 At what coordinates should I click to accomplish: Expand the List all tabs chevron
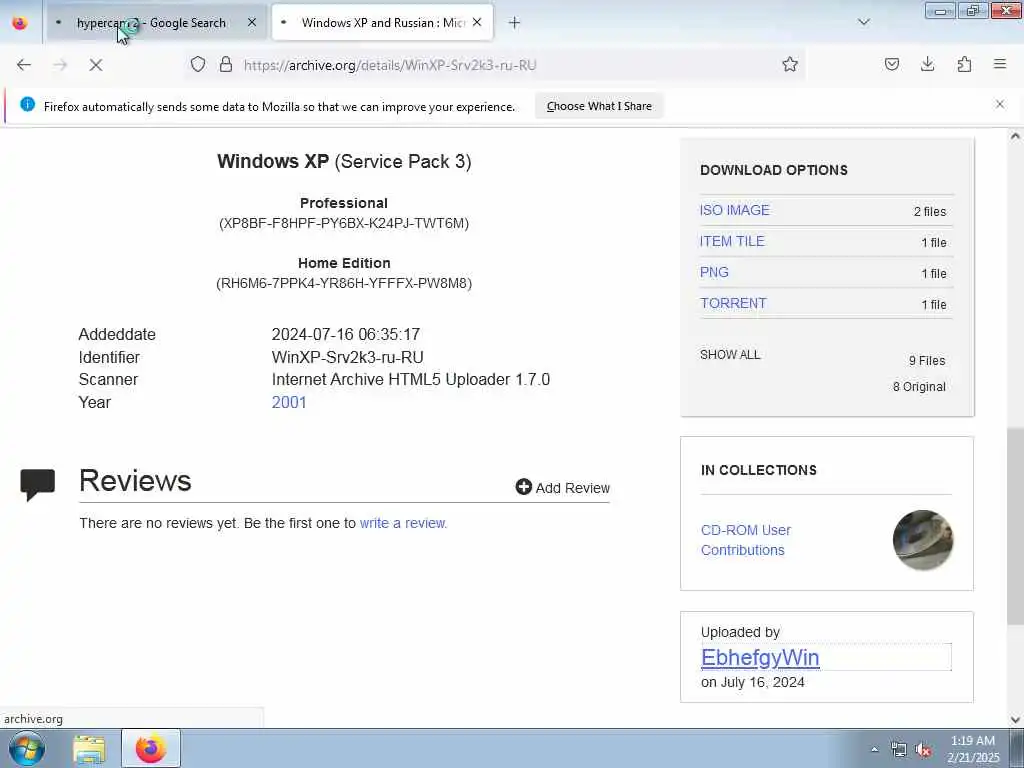point(864,22)
